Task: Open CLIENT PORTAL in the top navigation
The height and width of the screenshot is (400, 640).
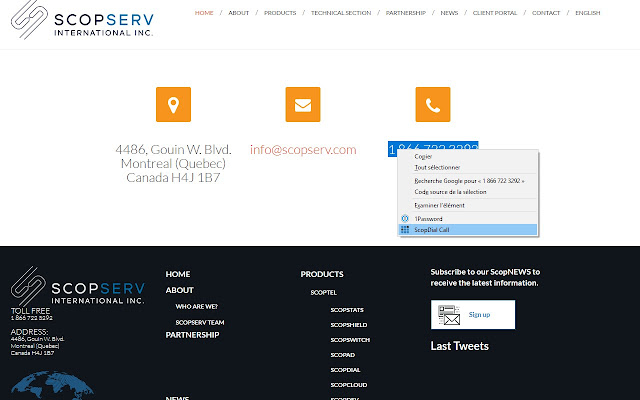Action: pyautogui.click(x=495, y=13)
